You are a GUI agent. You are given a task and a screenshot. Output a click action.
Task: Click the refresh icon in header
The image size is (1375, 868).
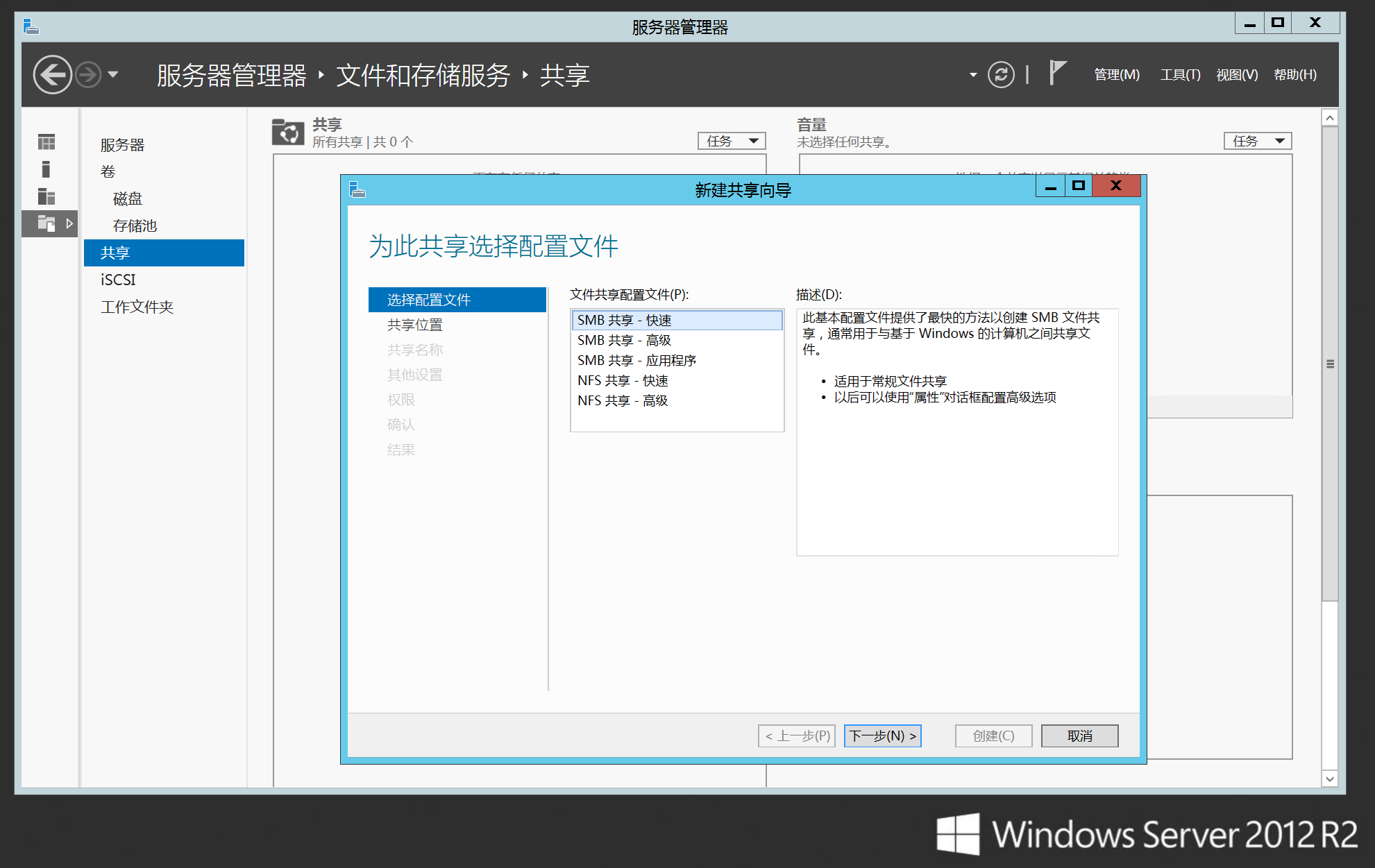[x=1000, y=74]
